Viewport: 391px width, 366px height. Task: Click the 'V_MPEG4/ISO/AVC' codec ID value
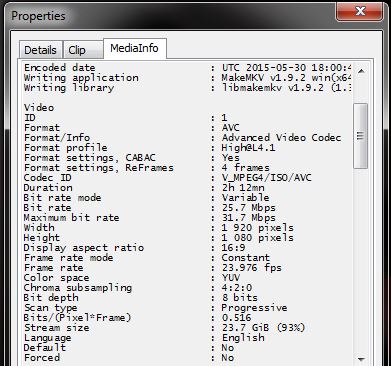266,178
